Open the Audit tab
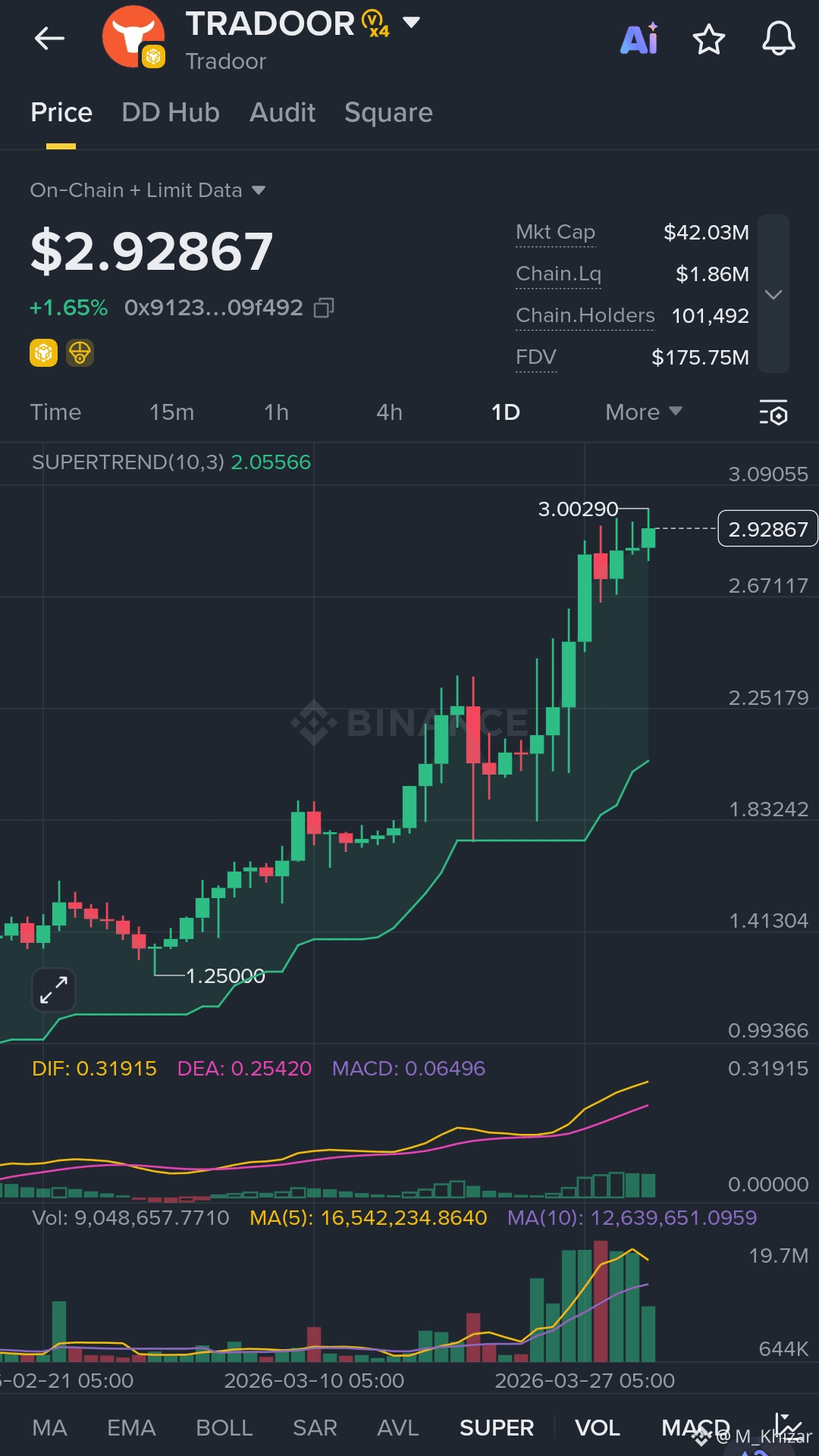 click(283, 113)
